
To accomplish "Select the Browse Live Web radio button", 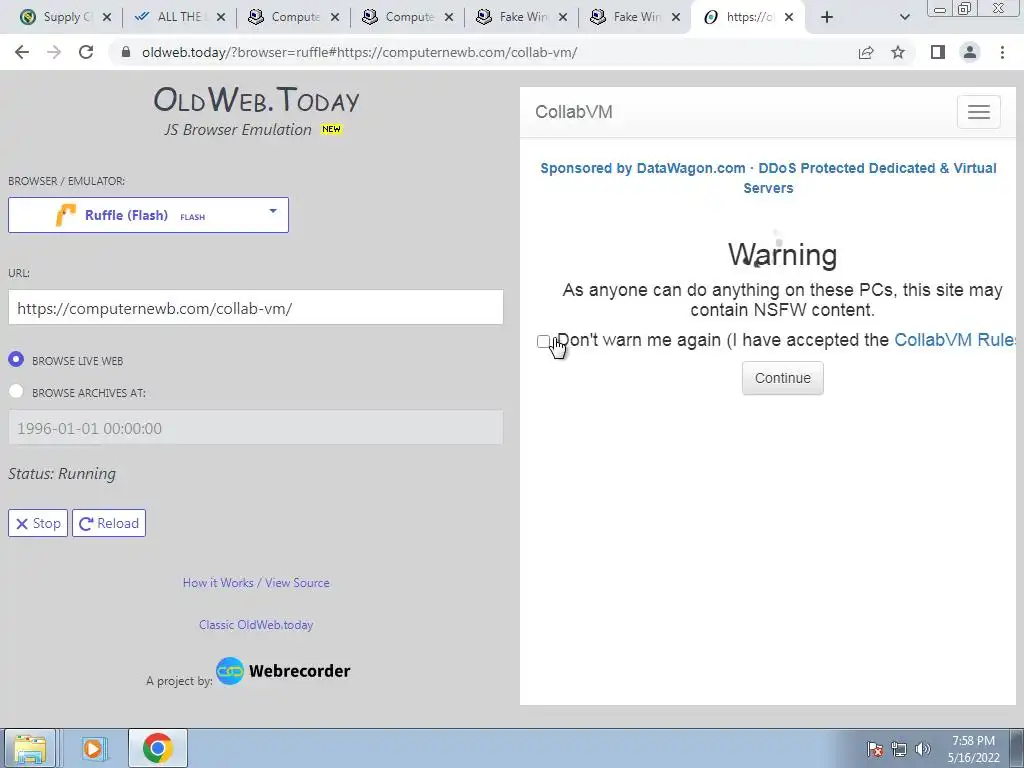I will tap(16, 360).
